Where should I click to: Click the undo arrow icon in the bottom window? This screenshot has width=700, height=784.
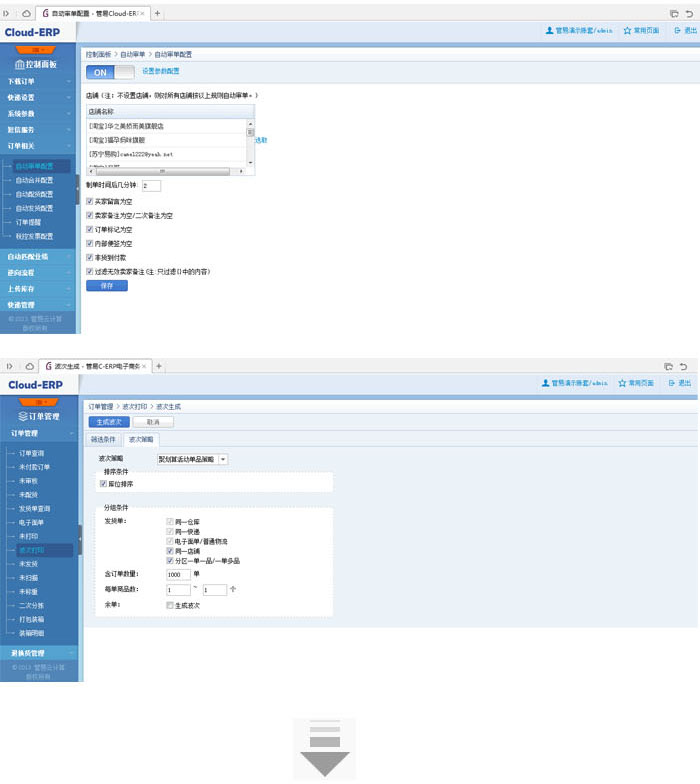684,366
